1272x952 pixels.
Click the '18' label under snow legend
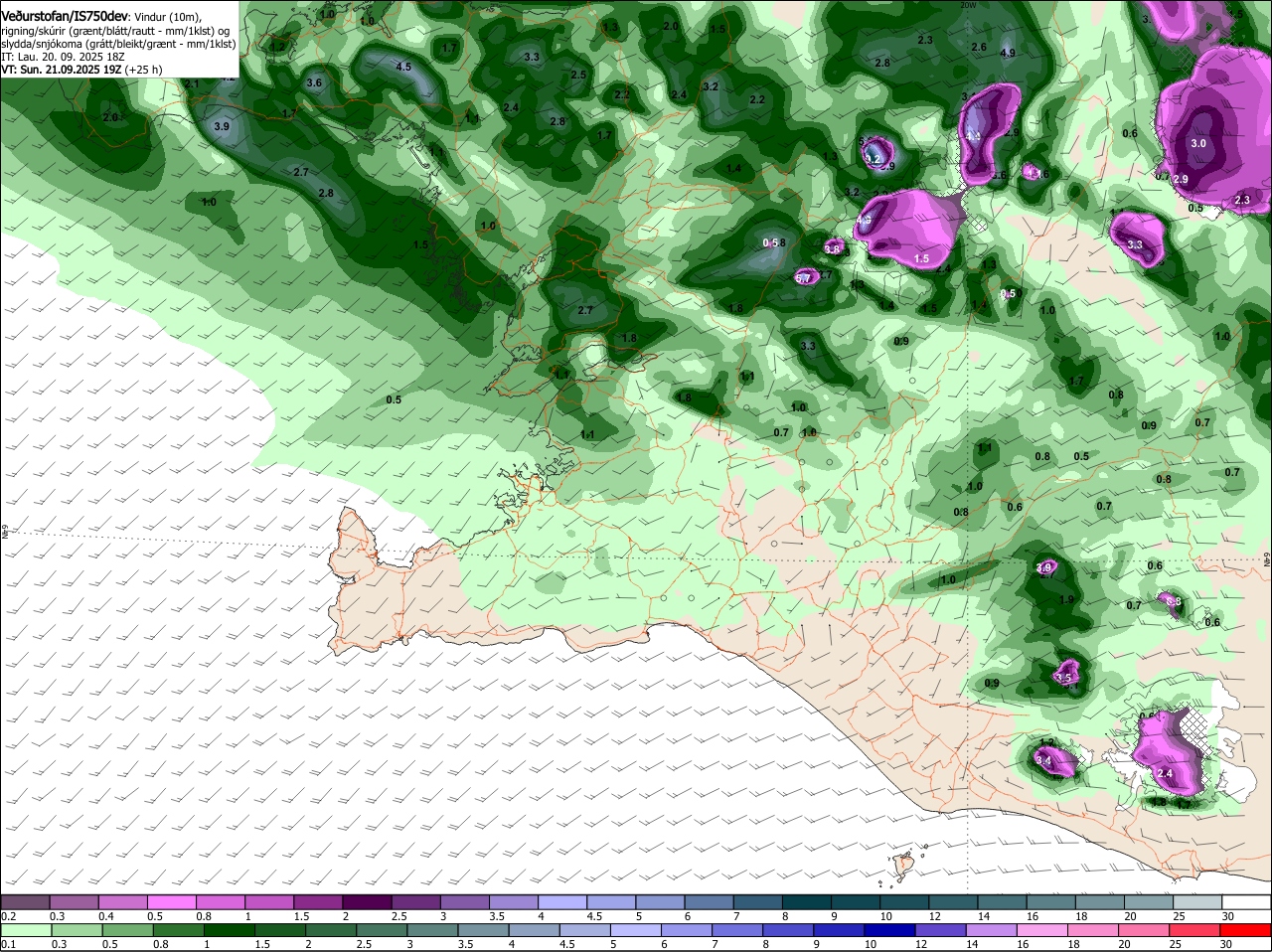point(1081,916)
